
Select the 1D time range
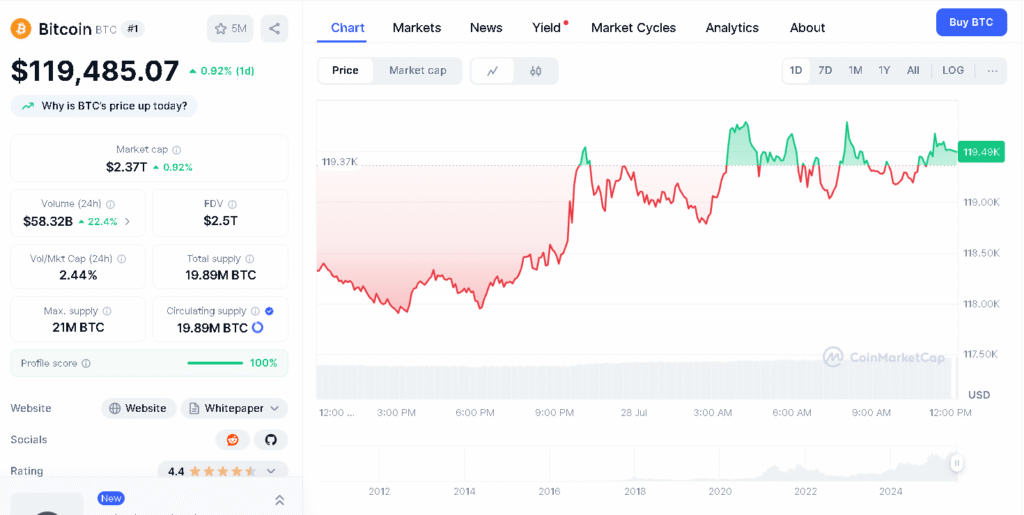click(x=796, y=70)
